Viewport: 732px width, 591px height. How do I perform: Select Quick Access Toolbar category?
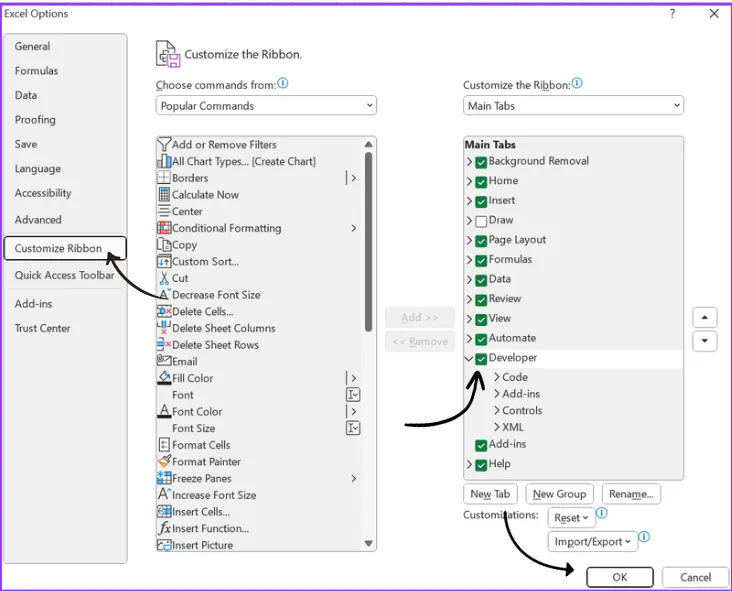point(64,275)
